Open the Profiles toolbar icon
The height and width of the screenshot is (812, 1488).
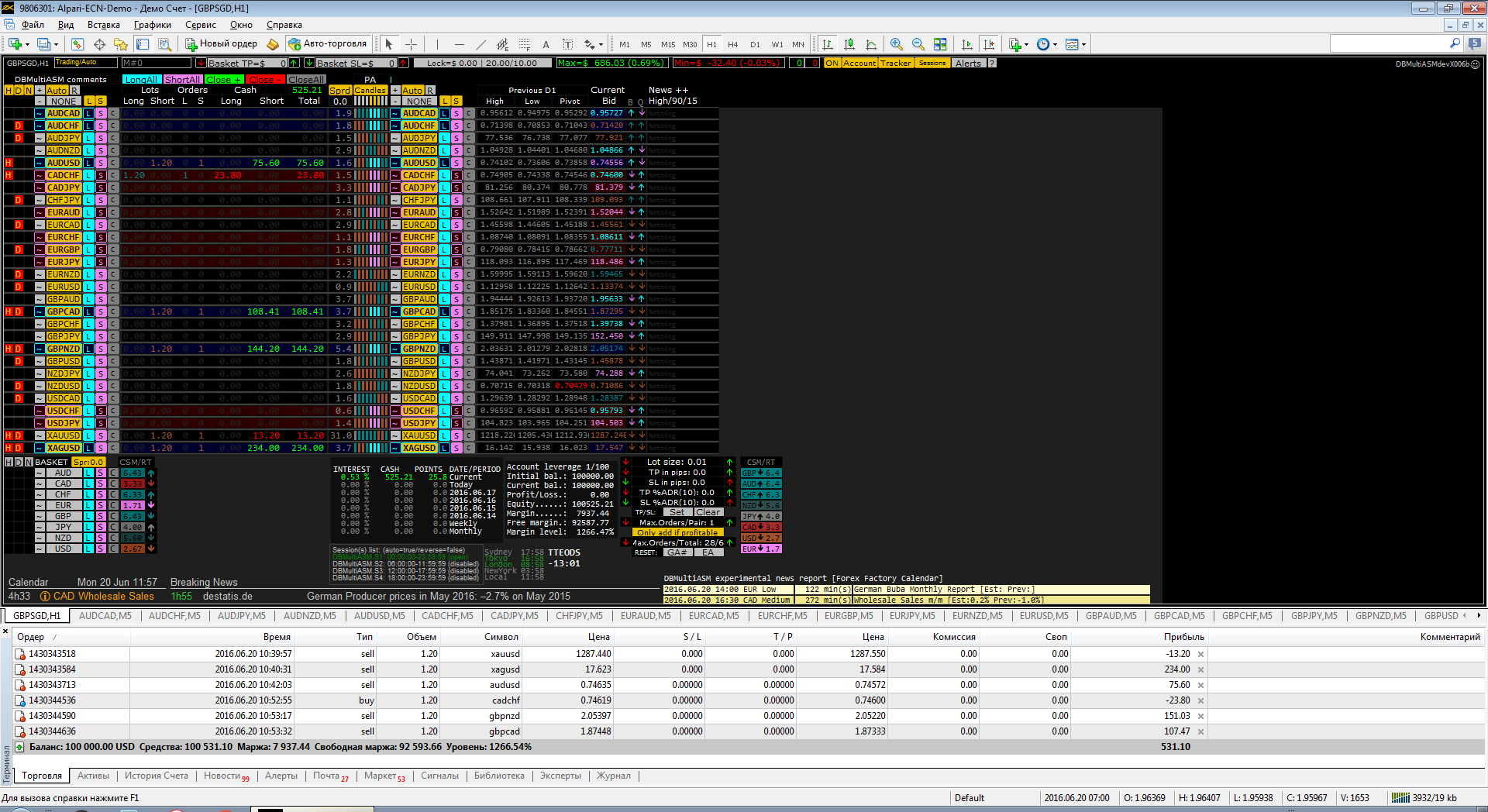43,44
